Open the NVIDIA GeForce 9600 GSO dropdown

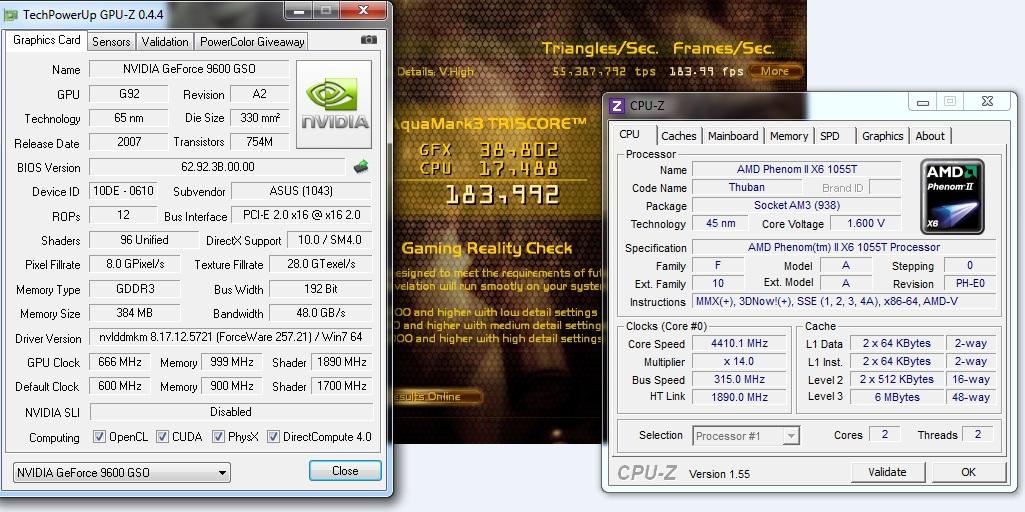(122, 472)
